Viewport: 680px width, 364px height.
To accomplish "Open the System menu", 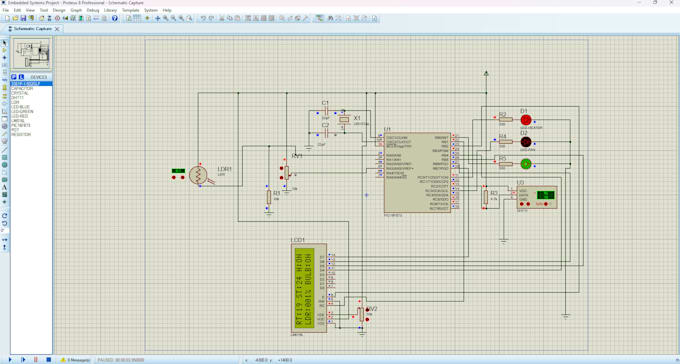I will tap(151, 10).
